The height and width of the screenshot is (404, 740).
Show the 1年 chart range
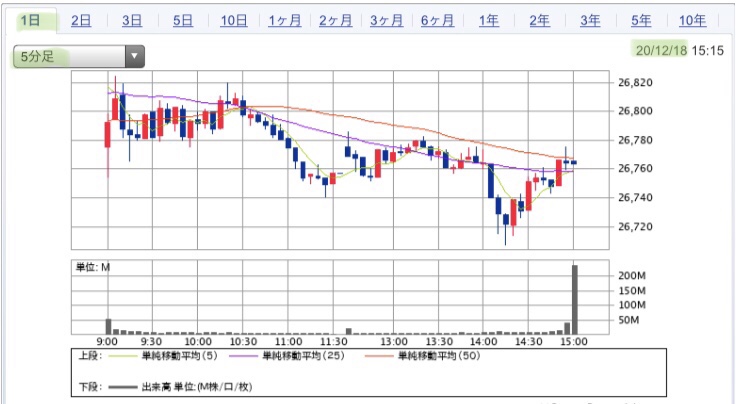coord(488,21)
